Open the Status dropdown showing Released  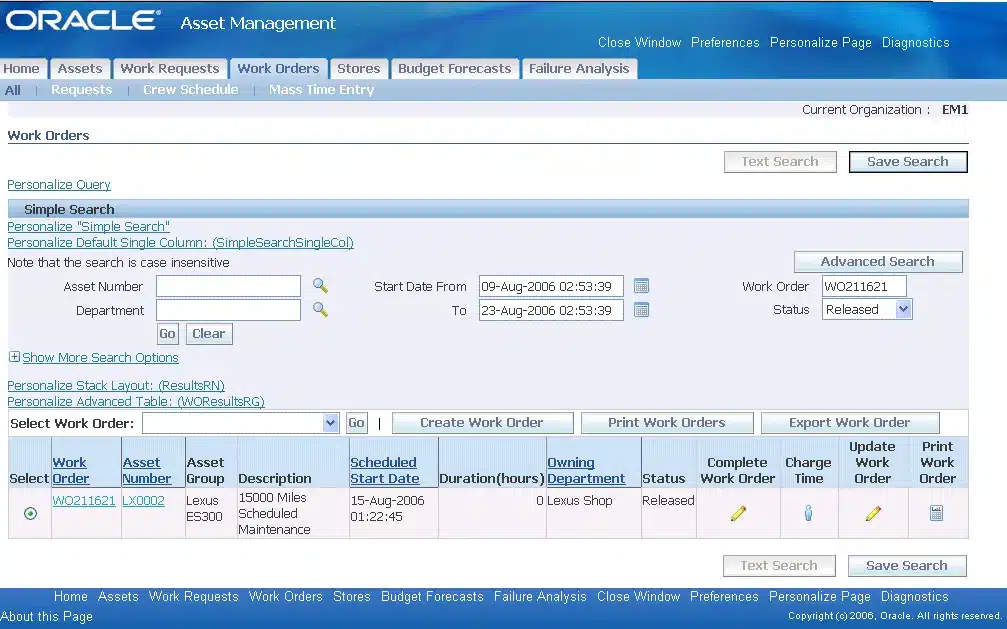(866, 309)
